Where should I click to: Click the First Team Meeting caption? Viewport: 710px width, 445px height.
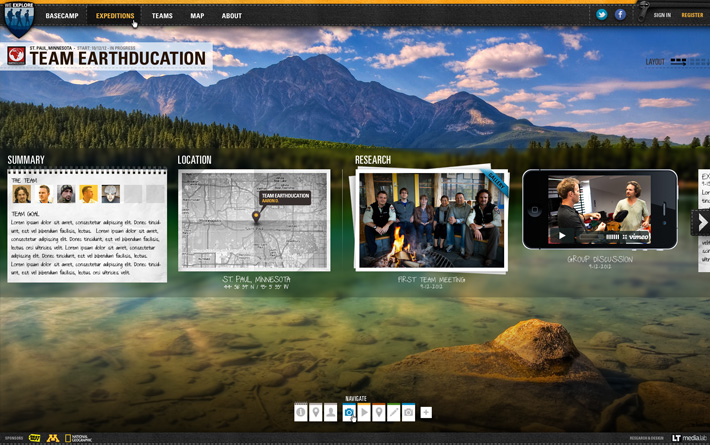(x=431, y=280)
